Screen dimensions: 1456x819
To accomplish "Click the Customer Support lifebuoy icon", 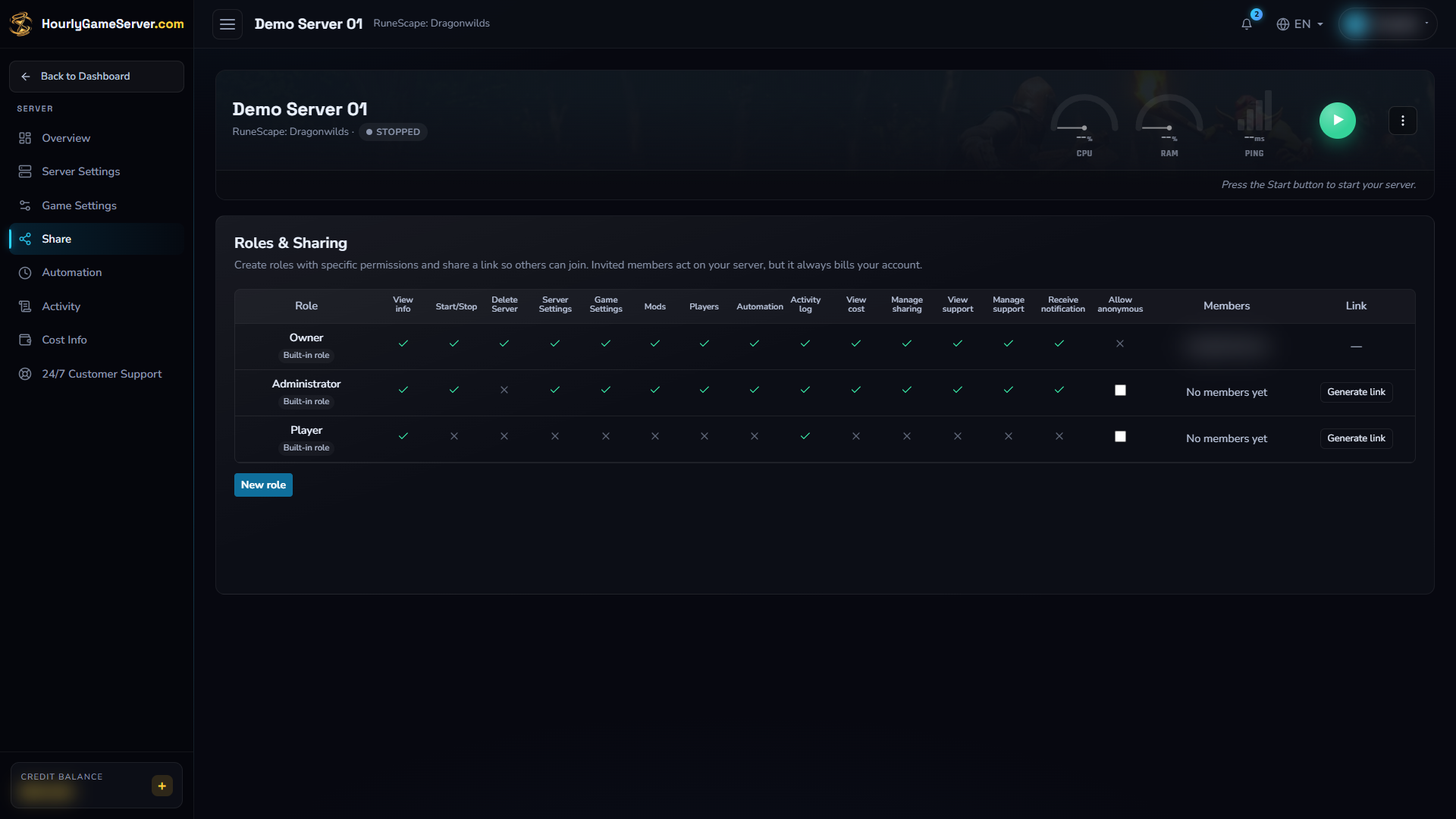I will (x=25, y=374).
